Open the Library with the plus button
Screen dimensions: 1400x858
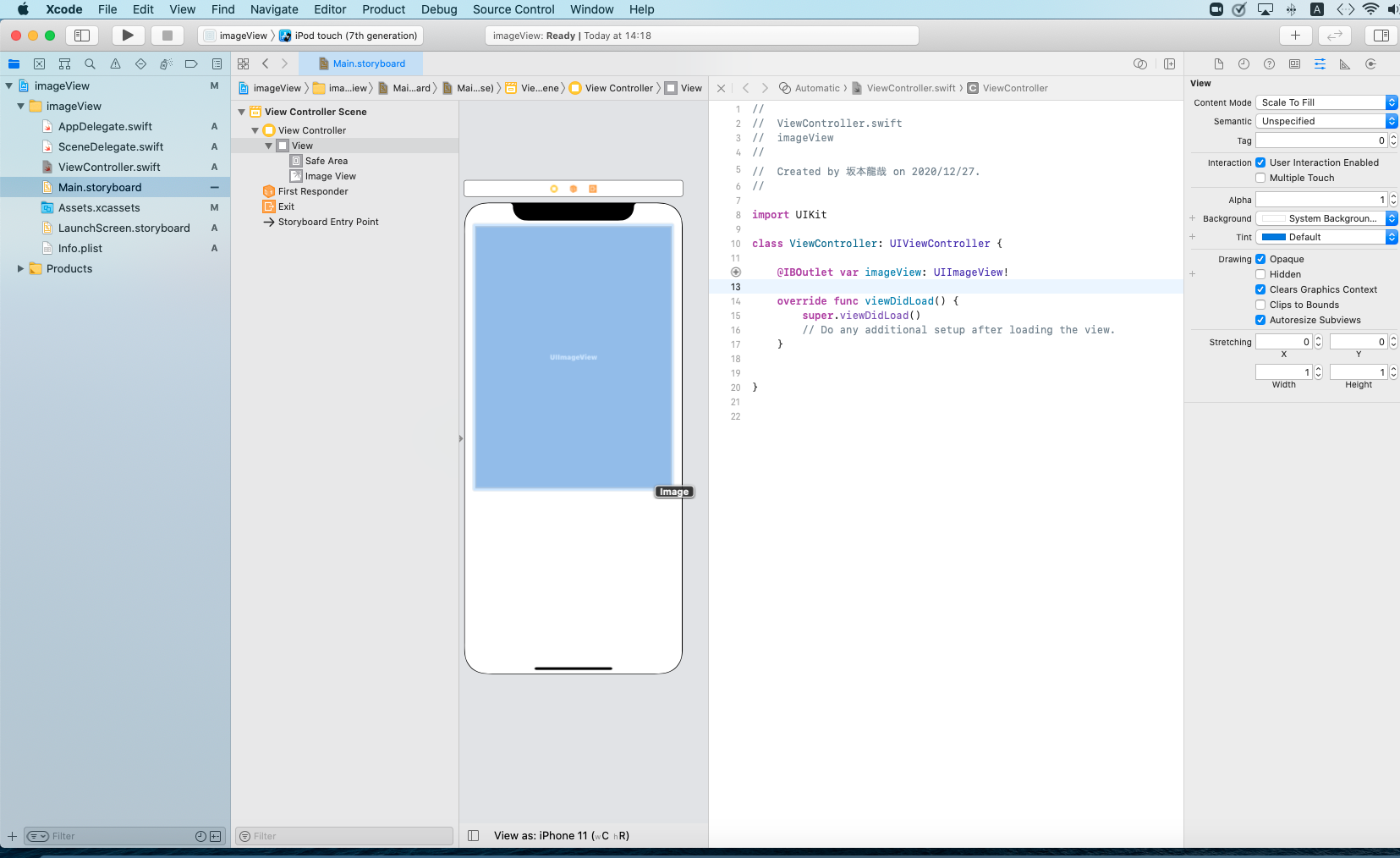pyautogui.click(x=1295, y=36)
